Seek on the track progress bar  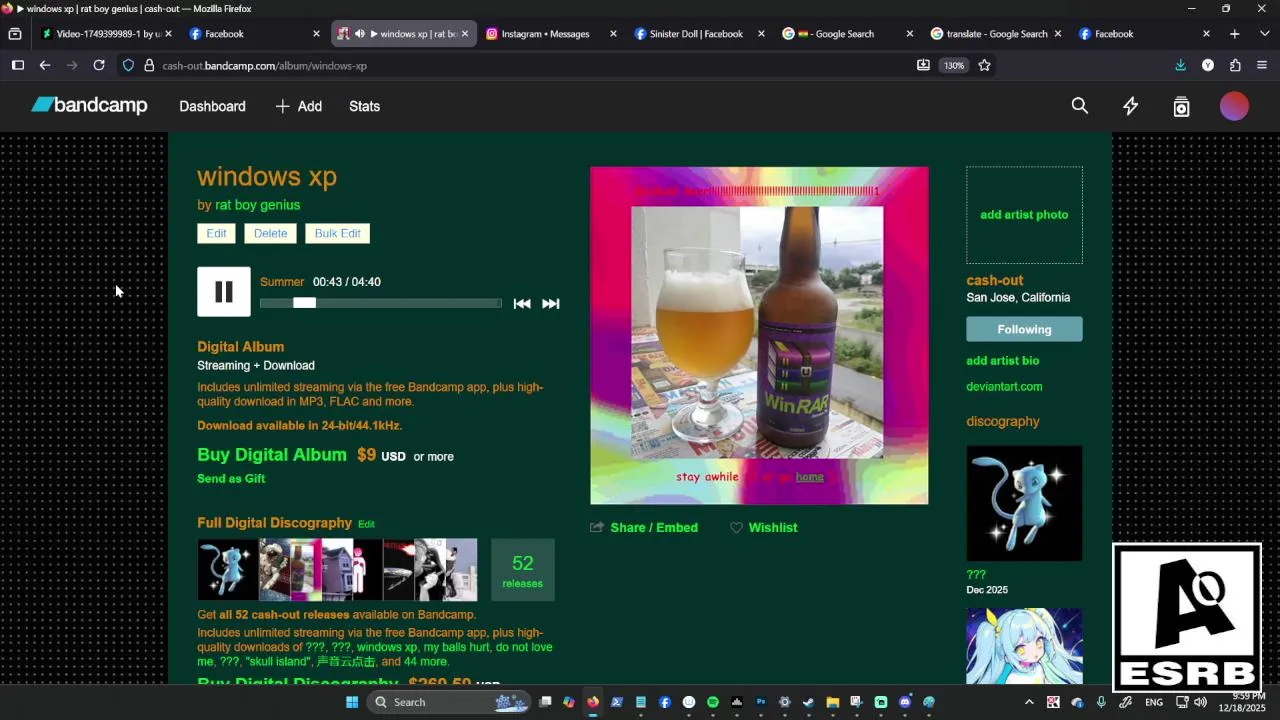(380, 303)
